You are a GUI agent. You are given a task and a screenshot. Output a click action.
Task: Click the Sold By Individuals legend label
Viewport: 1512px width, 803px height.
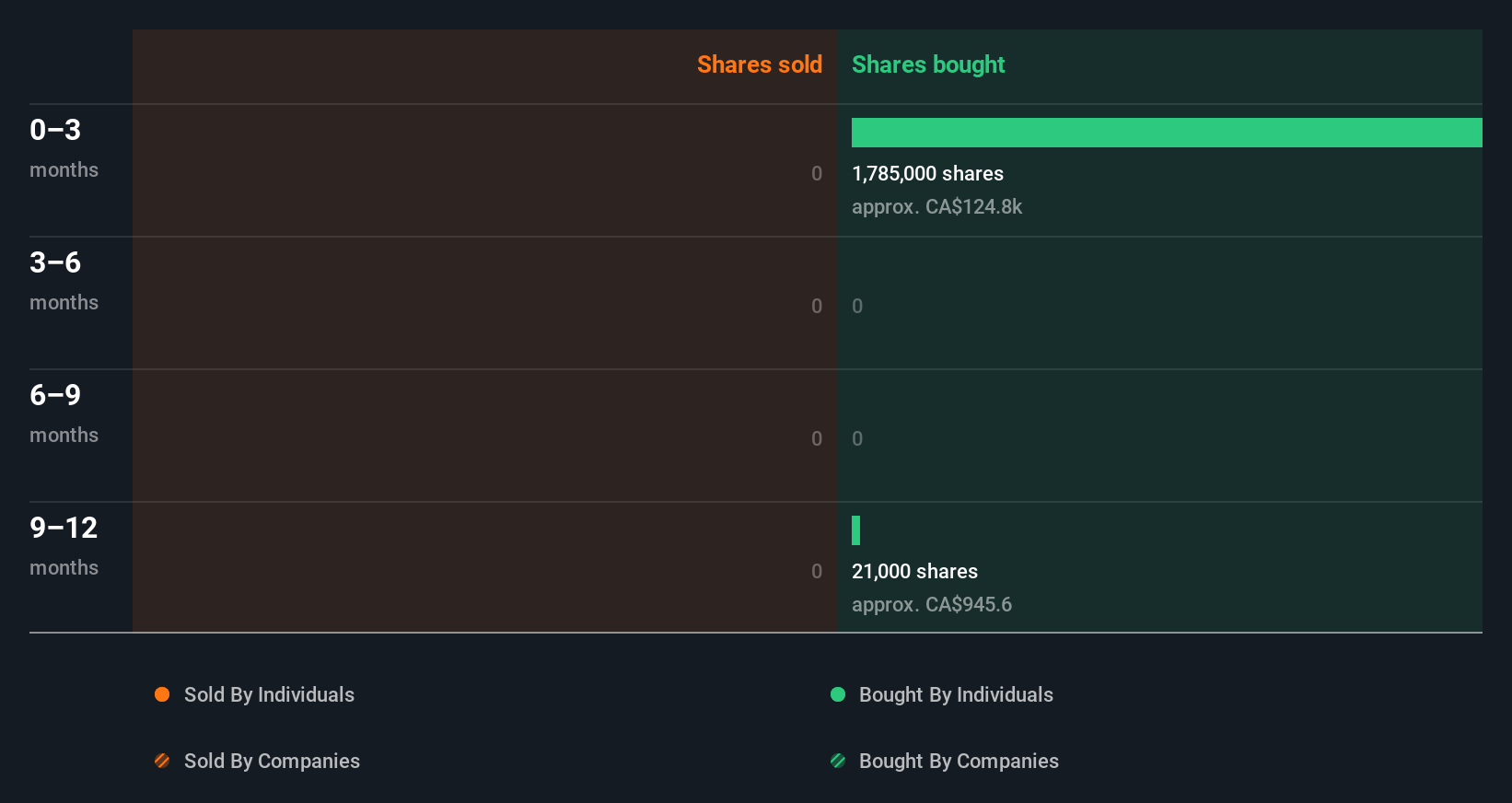[x=269, y=694]
